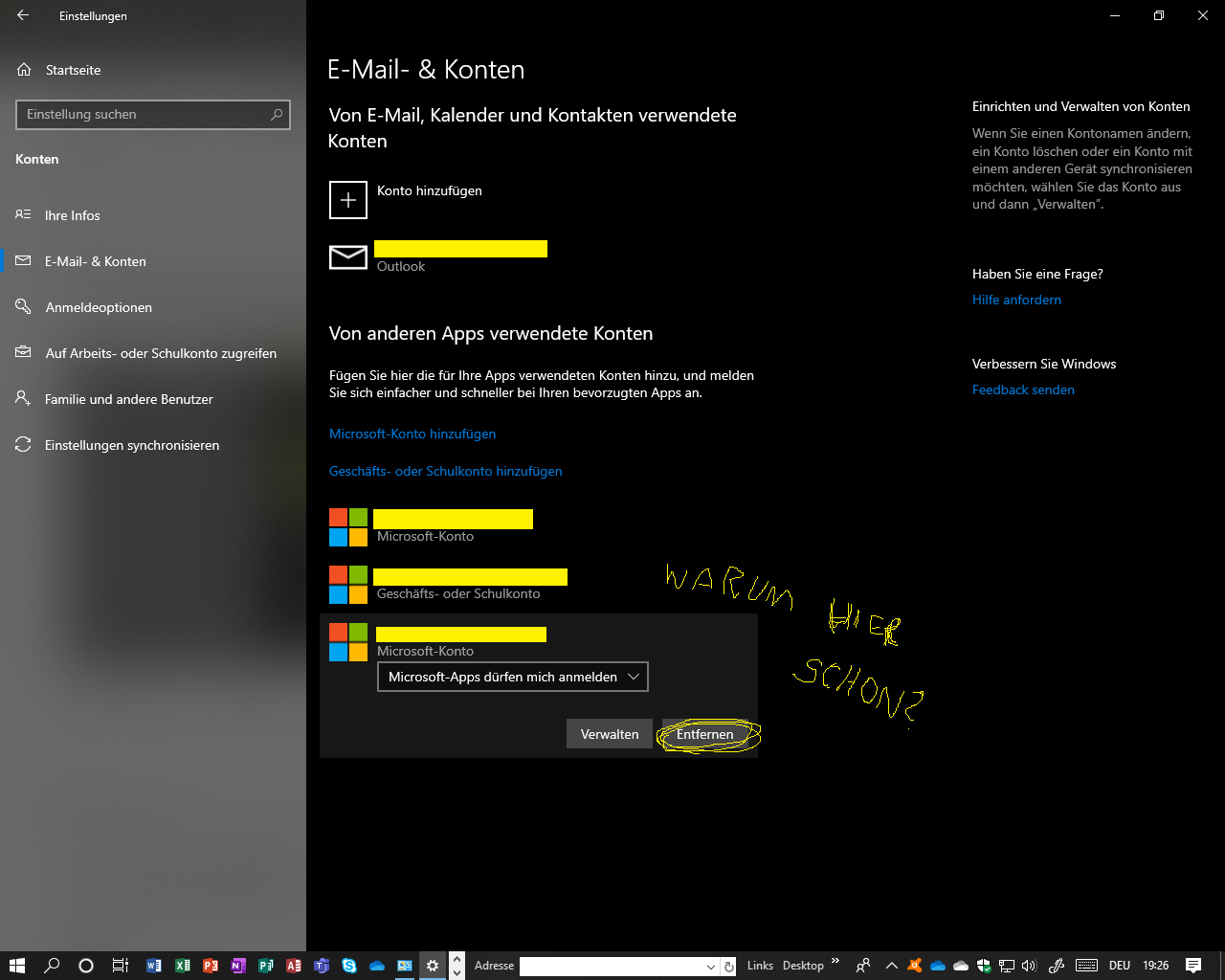Open Avast antivirus tray icon
This screenshot has width=1225, height=980.
pyautogui.click(x=915, y=966)
